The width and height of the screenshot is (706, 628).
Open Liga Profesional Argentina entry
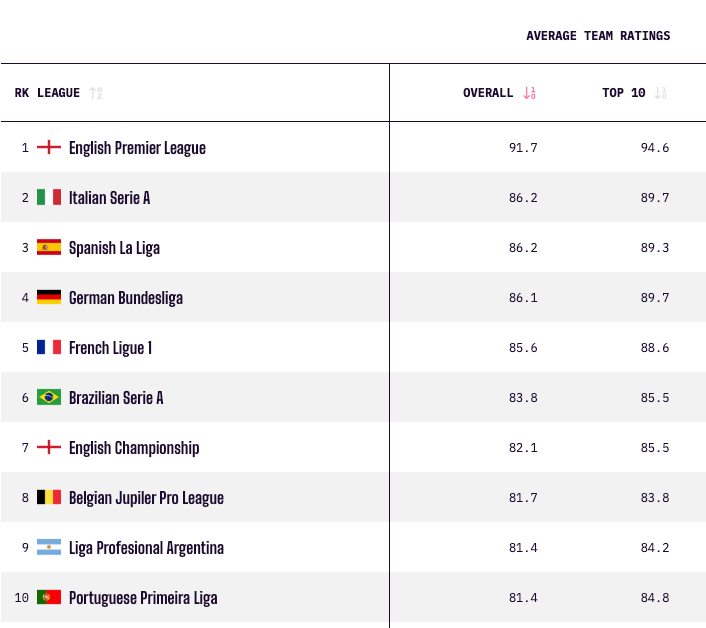(146, 548)
